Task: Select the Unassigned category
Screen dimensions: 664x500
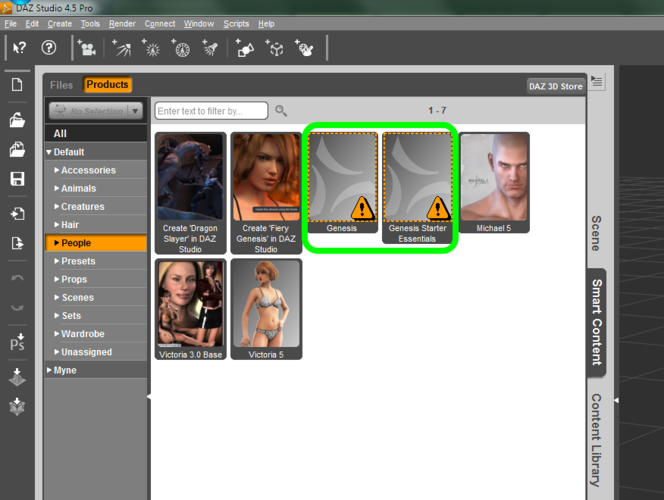Action: point(96,352)
